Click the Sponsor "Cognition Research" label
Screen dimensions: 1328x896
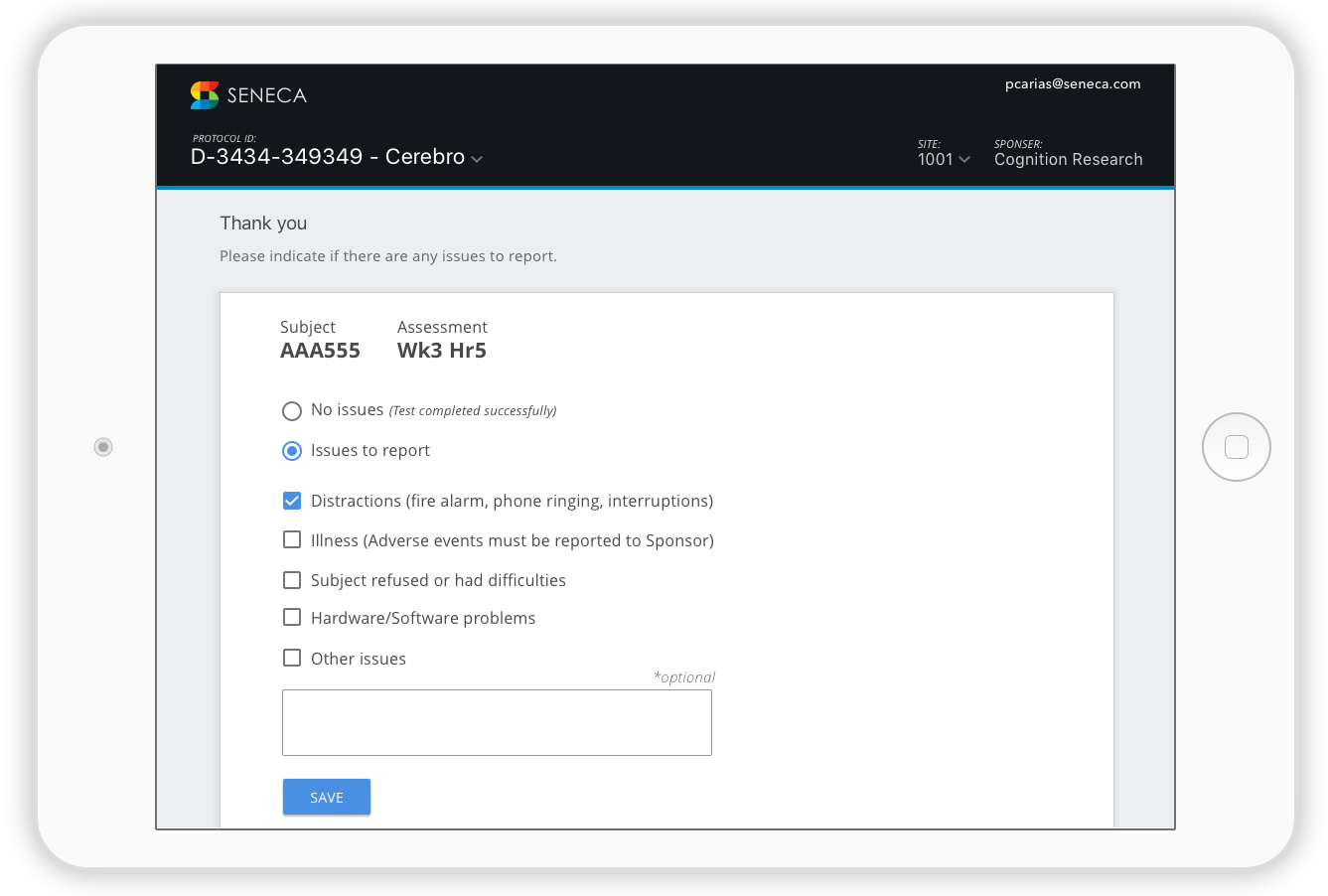point(1068,159)
